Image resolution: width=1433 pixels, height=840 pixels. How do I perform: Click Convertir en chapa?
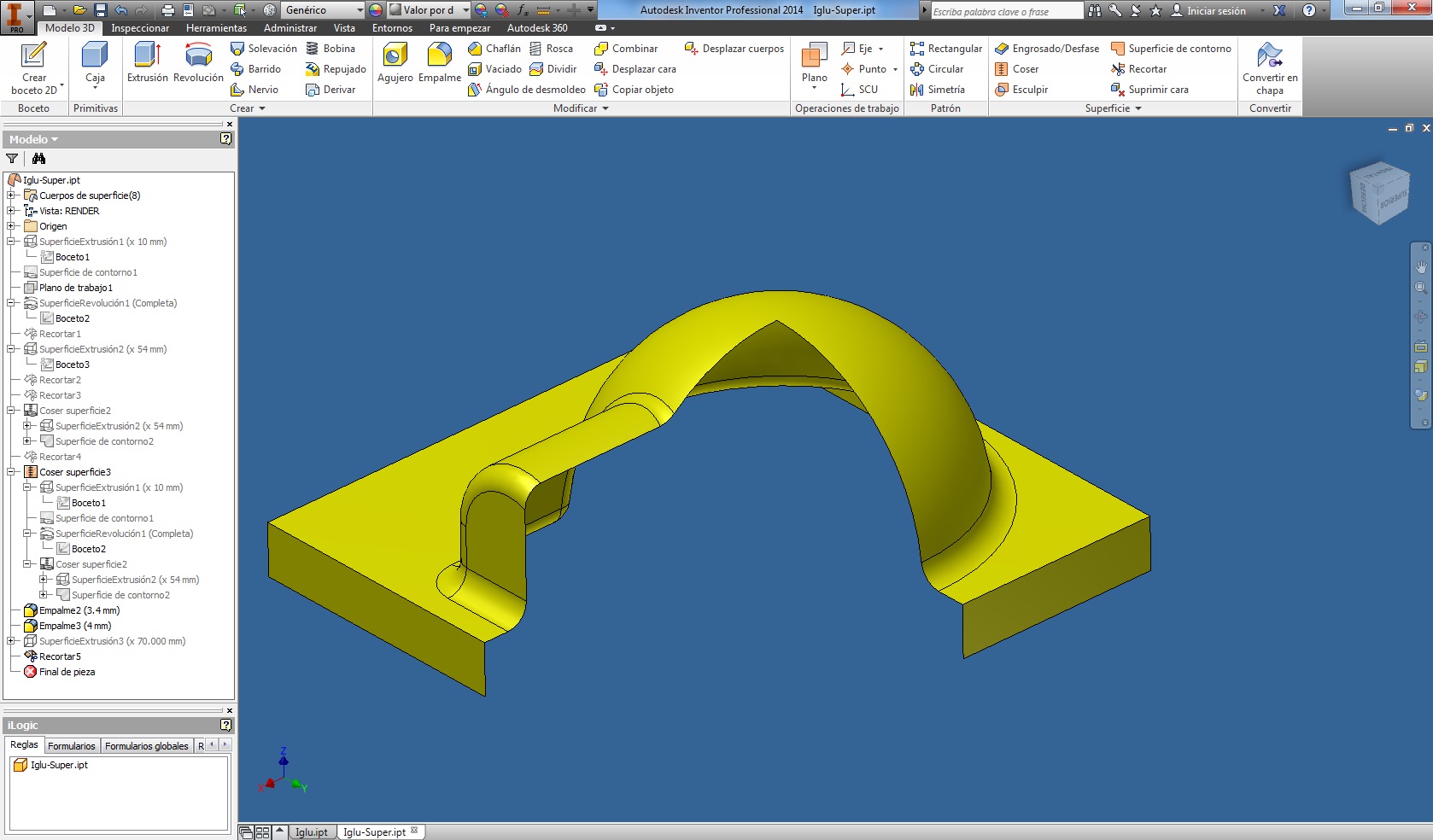1270,68
